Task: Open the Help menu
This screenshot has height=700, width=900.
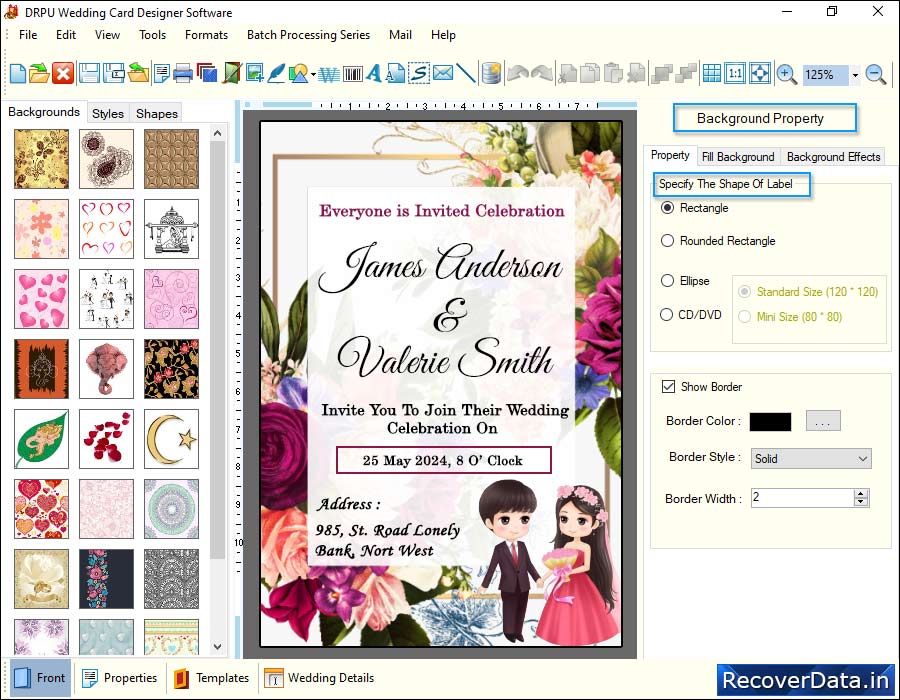Action: pos(443,35)
